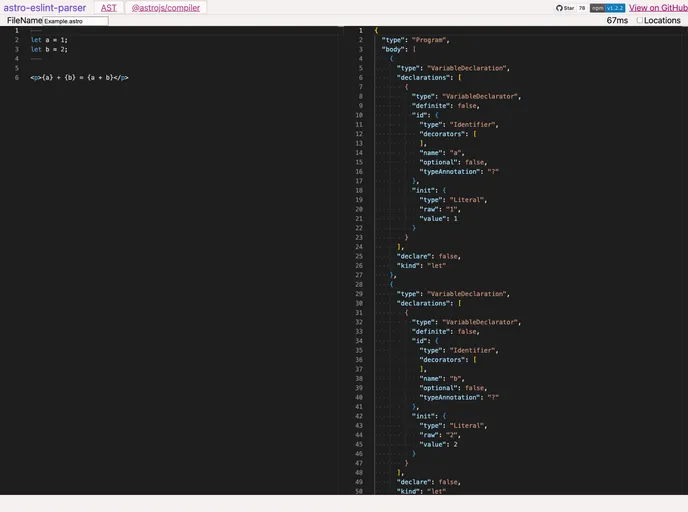
Task: Click '"type": "VariableDeclarator"' on line 8
Action: [466, 97]
